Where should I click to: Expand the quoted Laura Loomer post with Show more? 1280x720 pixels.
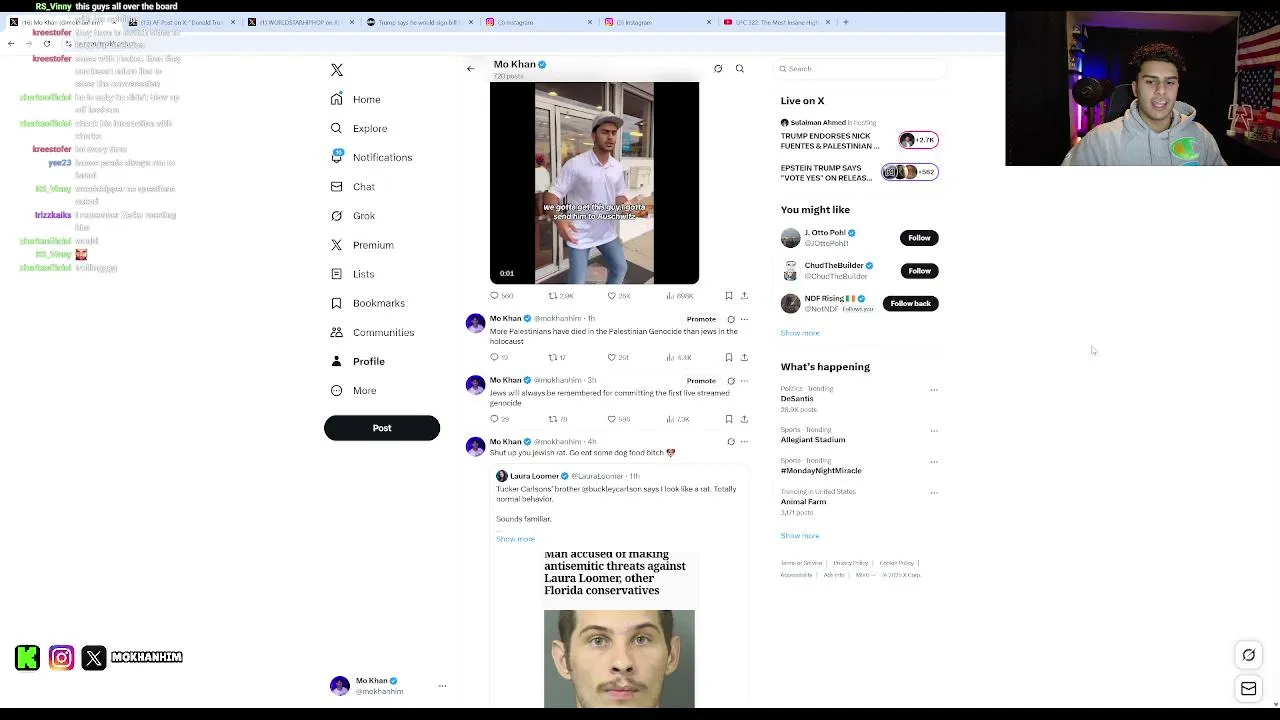(515, 539)
